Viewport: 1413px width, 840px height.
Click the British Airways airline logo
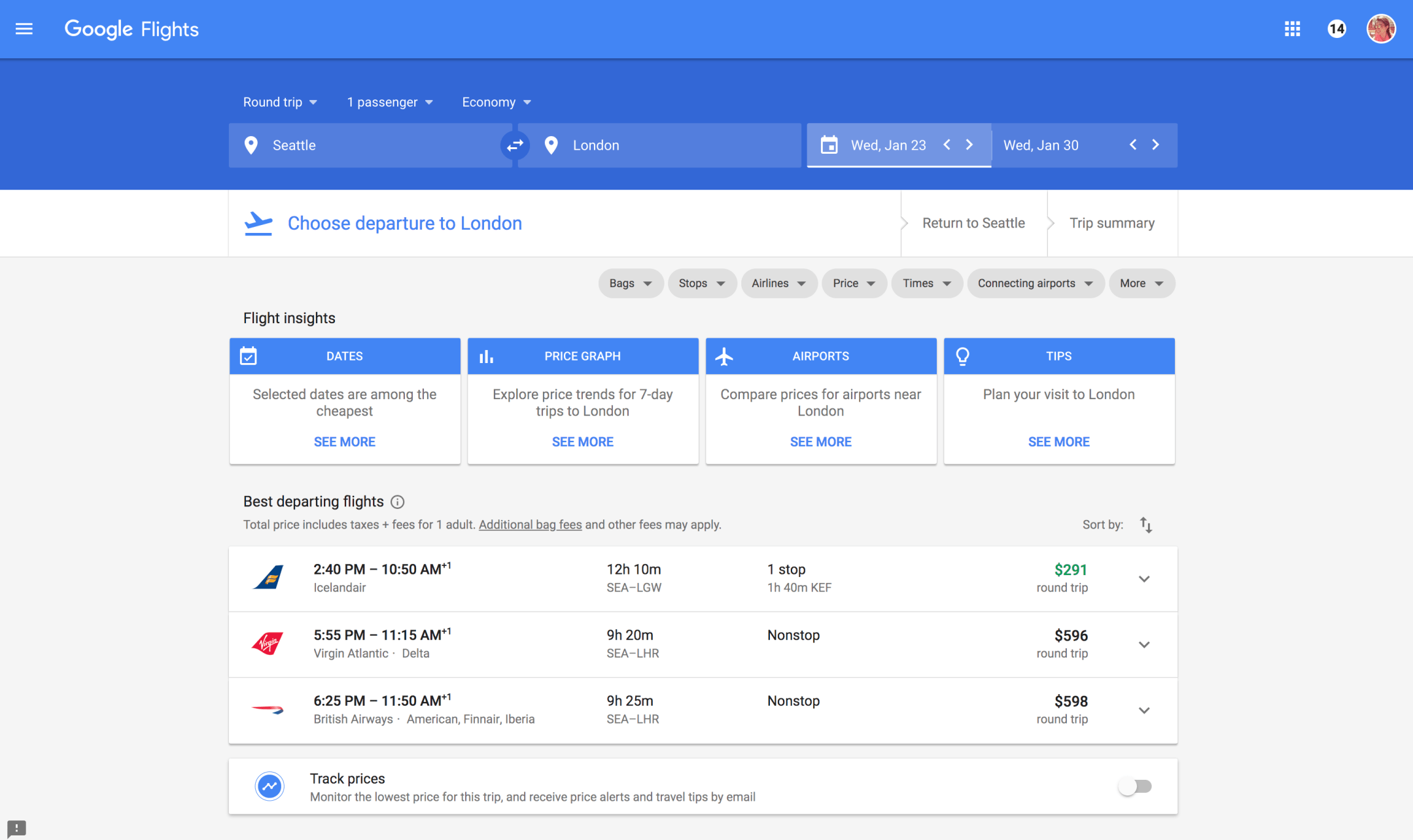click(268, 709)
